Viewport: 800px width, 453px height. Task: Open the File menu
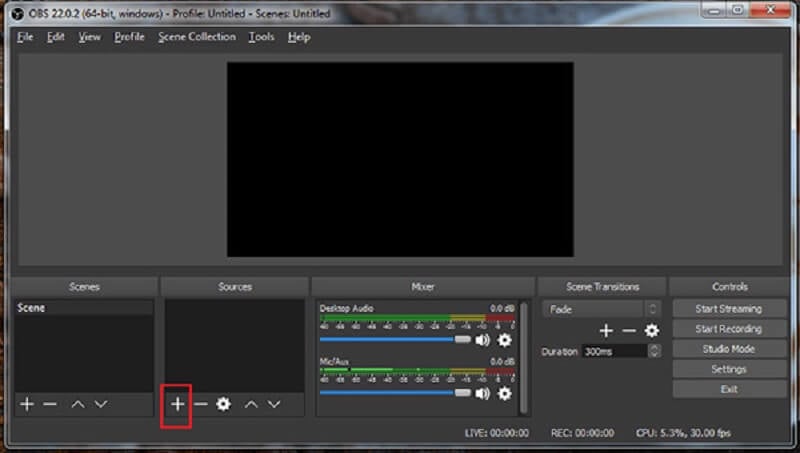(25, 37)
